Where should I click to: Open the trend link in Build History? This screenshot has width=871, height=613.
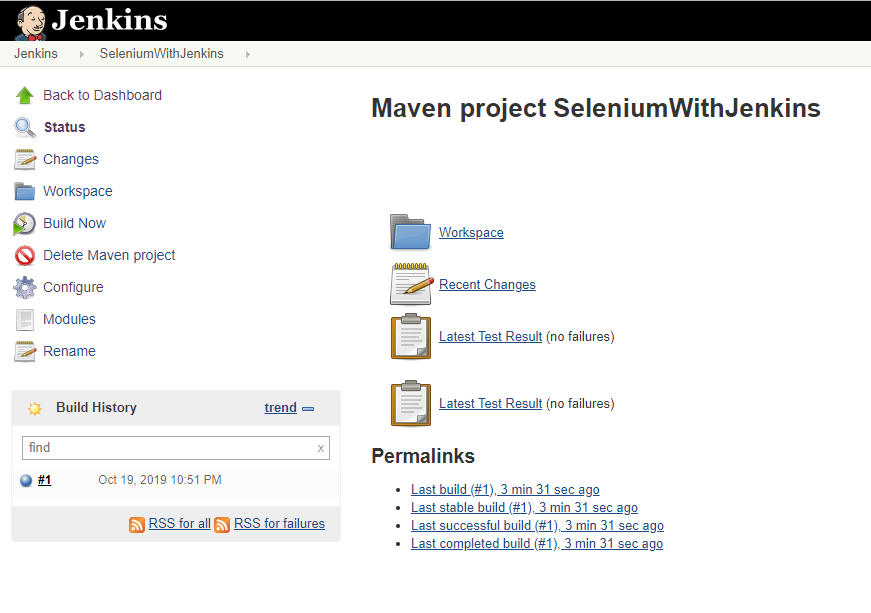pos(281,408)
